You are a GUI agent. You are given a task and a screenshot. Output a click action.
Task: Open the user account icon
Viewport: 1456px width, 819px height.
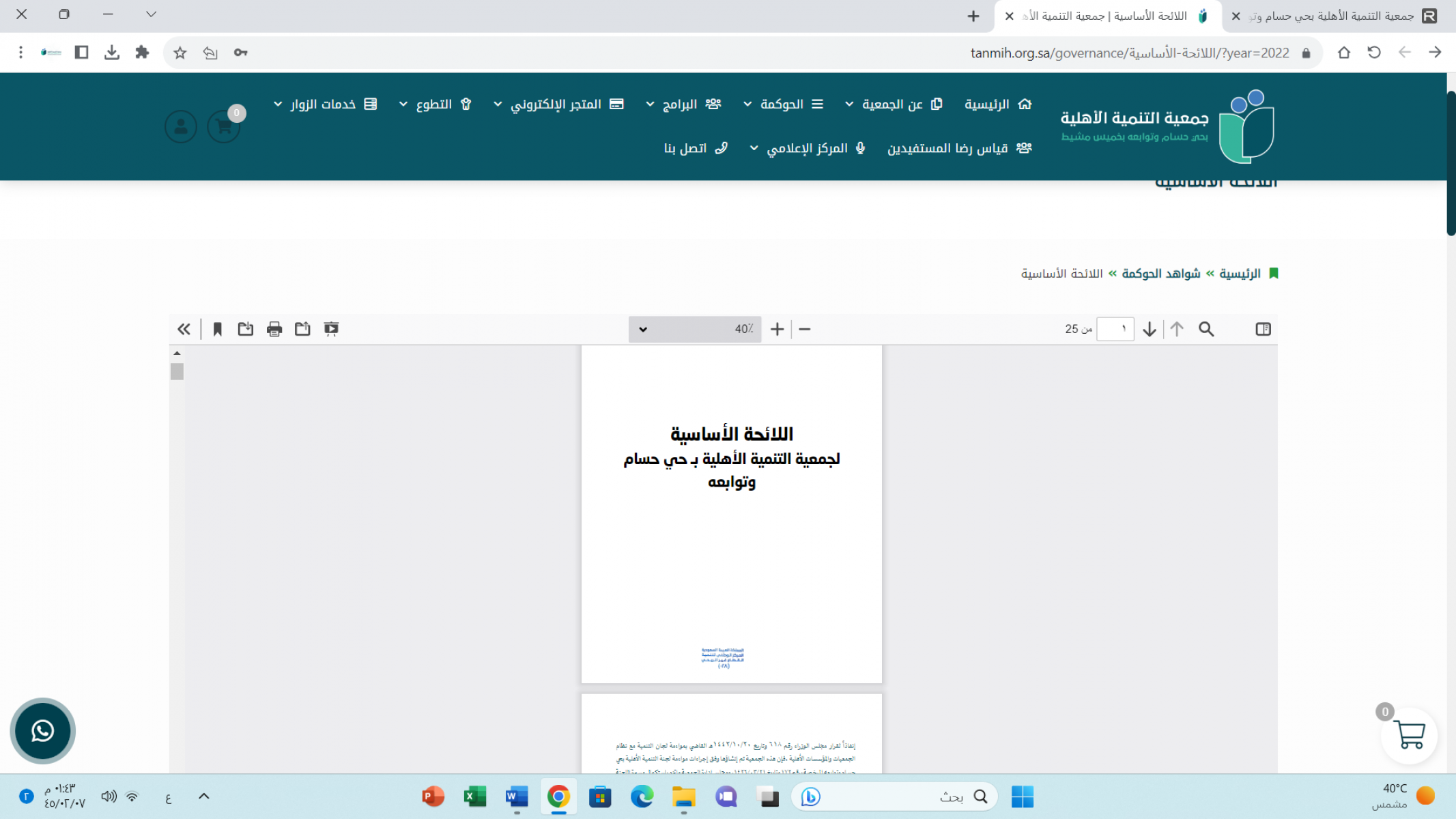pos(181,126)
